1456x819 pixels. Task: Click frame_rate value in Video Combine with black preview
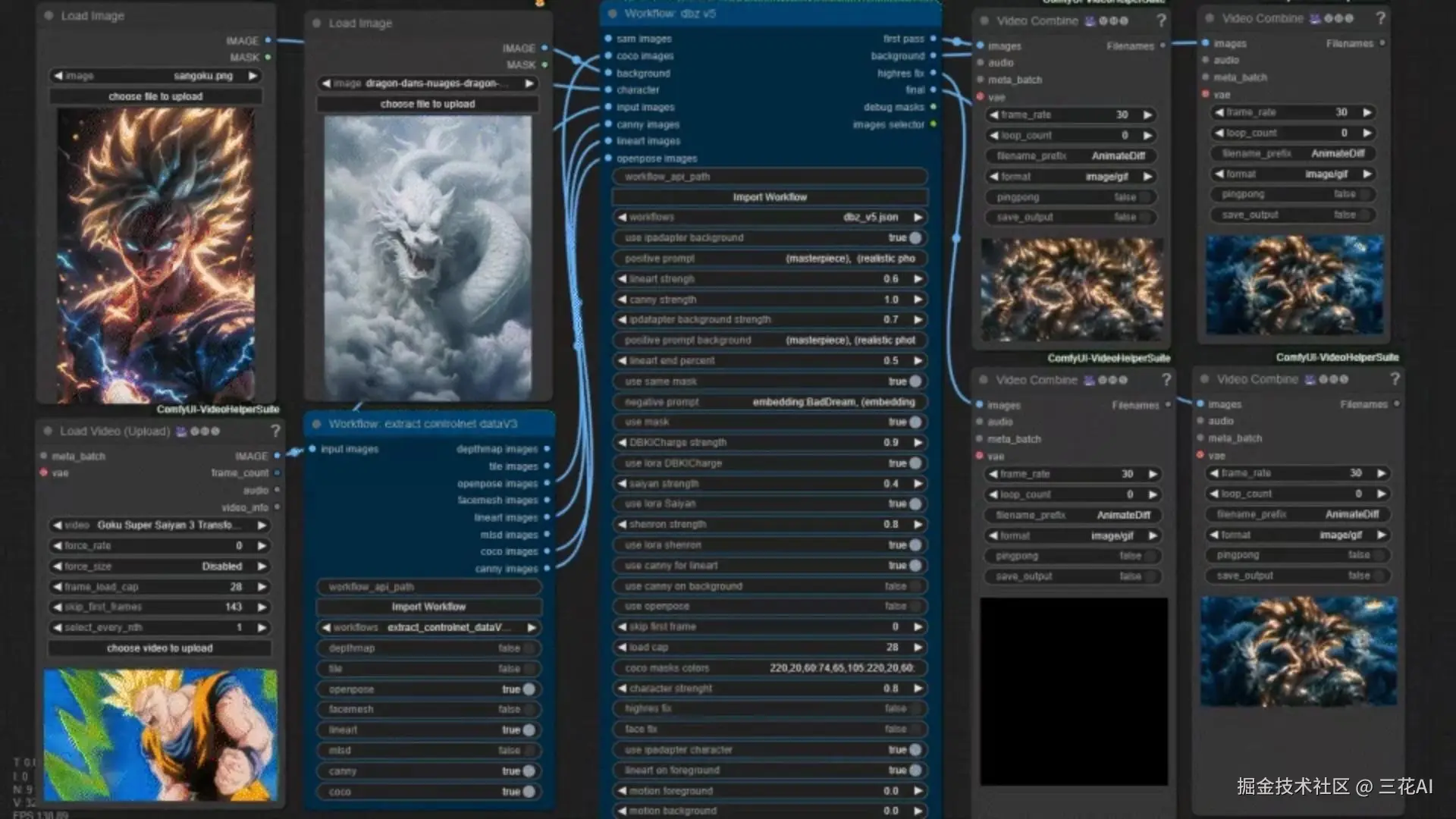[x=1073, y=475]
